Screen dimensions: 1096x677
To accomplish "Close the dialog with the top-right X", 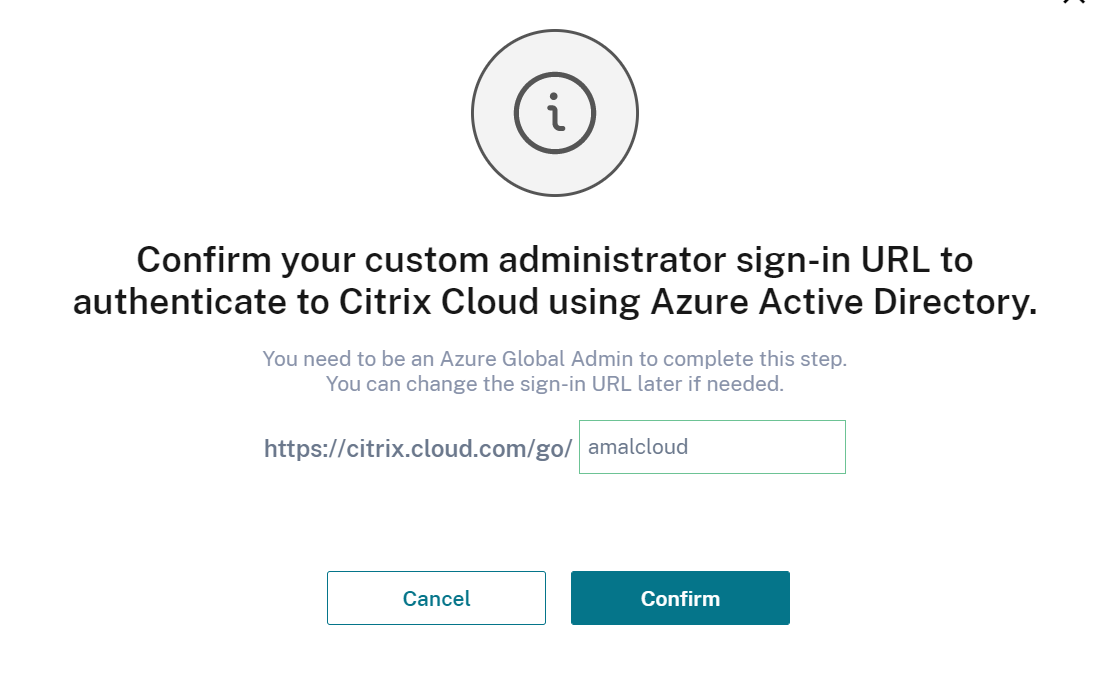I will (1074, 2).
